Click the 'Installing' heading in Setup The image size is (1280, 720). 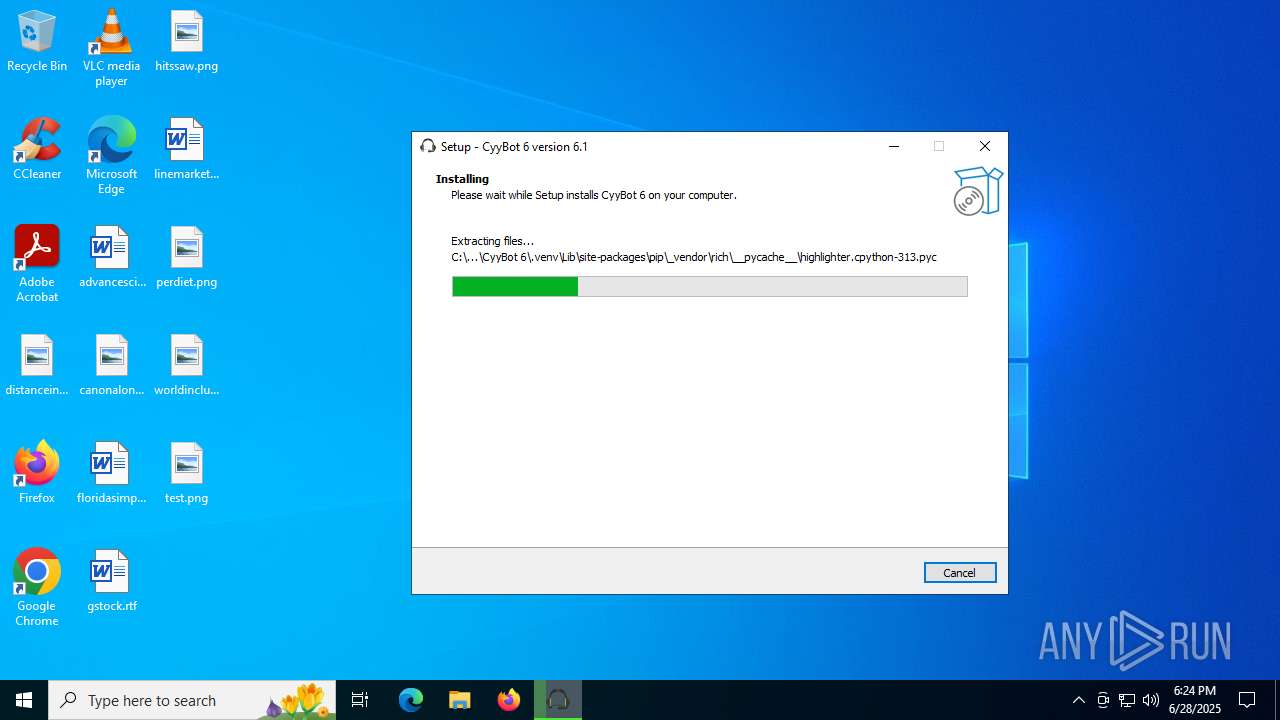(x=462, y=179)
